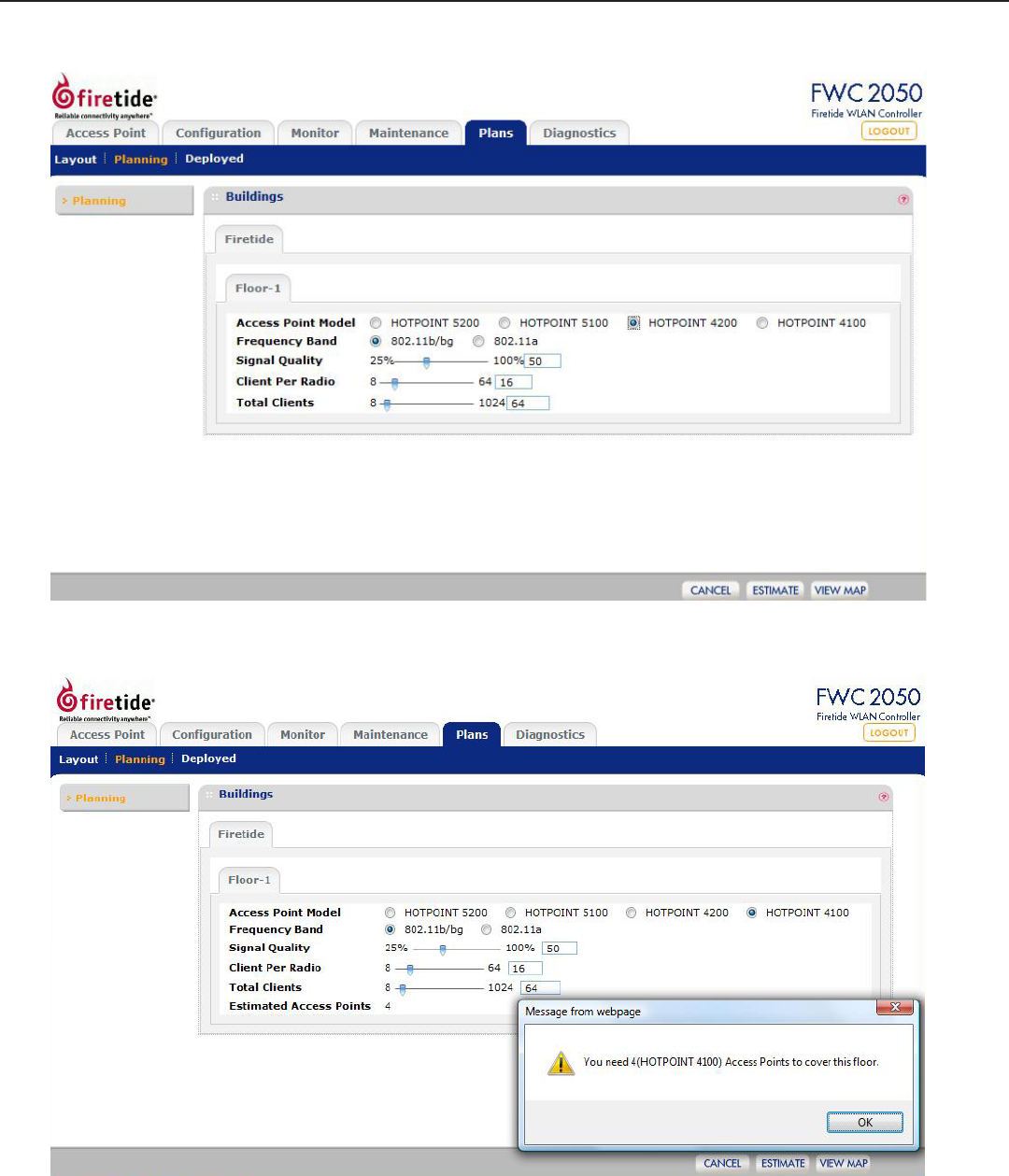This screenshot has height=1176, width=1009.
Task: Go to Layout submenu in upper screenshot
Action: tap(76, 160)
